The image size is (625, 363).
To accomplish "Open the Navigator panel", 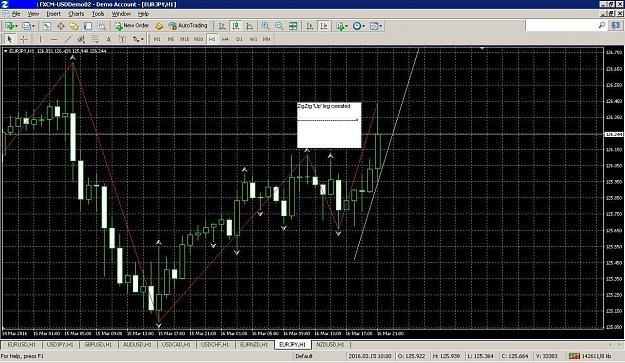I will pos(74,26).
